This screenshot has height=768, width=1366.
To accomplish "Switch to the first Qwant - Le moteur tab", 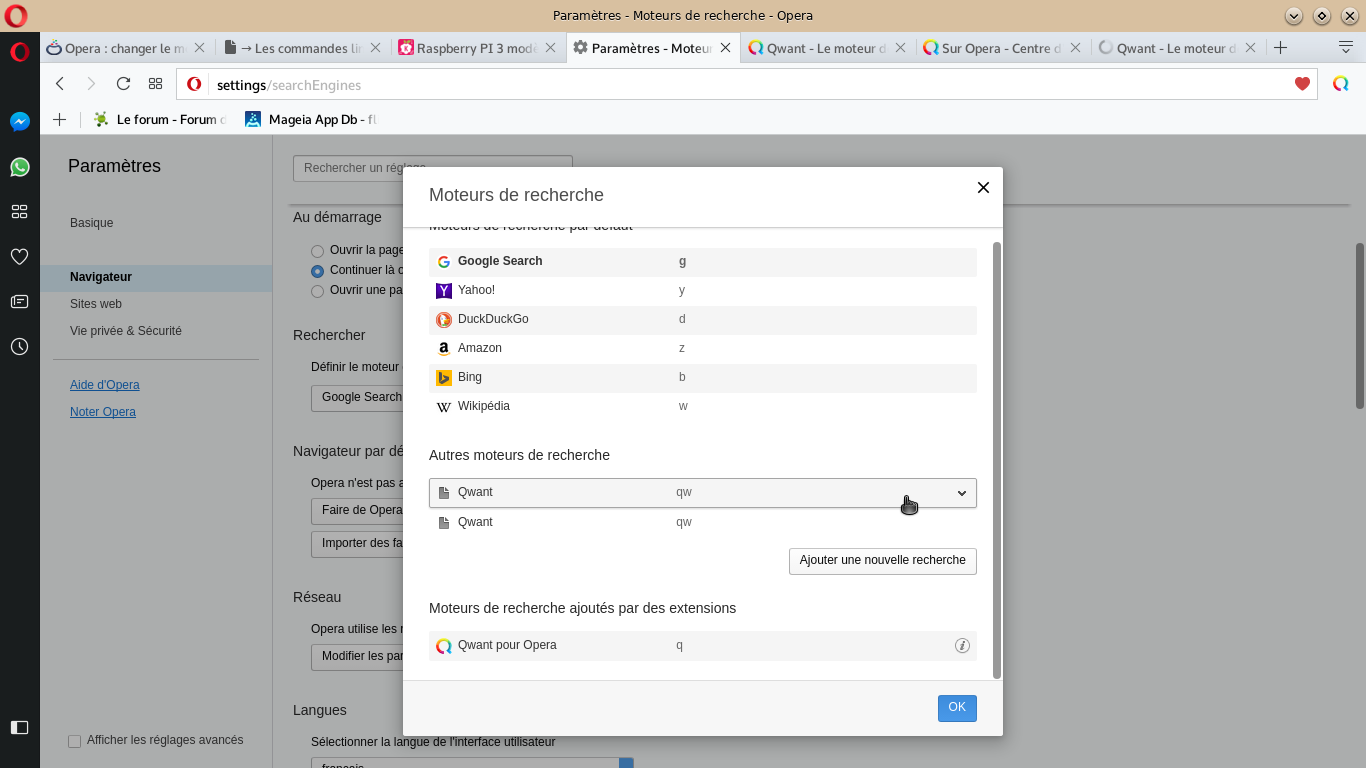I will click(x=827, y=47).
